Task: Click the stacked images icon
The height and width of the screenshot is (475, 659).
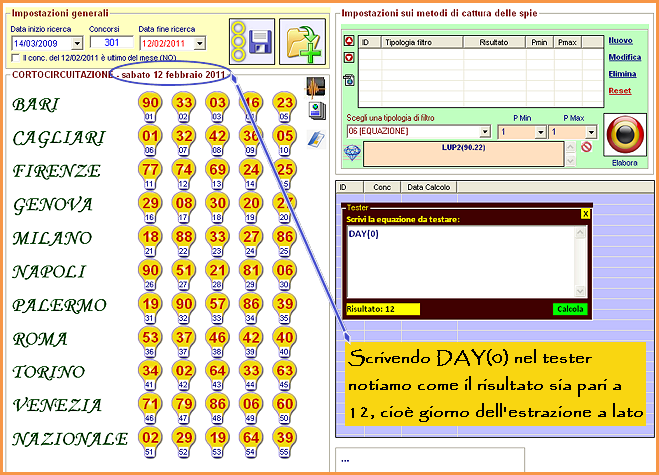Action: pyautogui.click(x=317, y=111)
